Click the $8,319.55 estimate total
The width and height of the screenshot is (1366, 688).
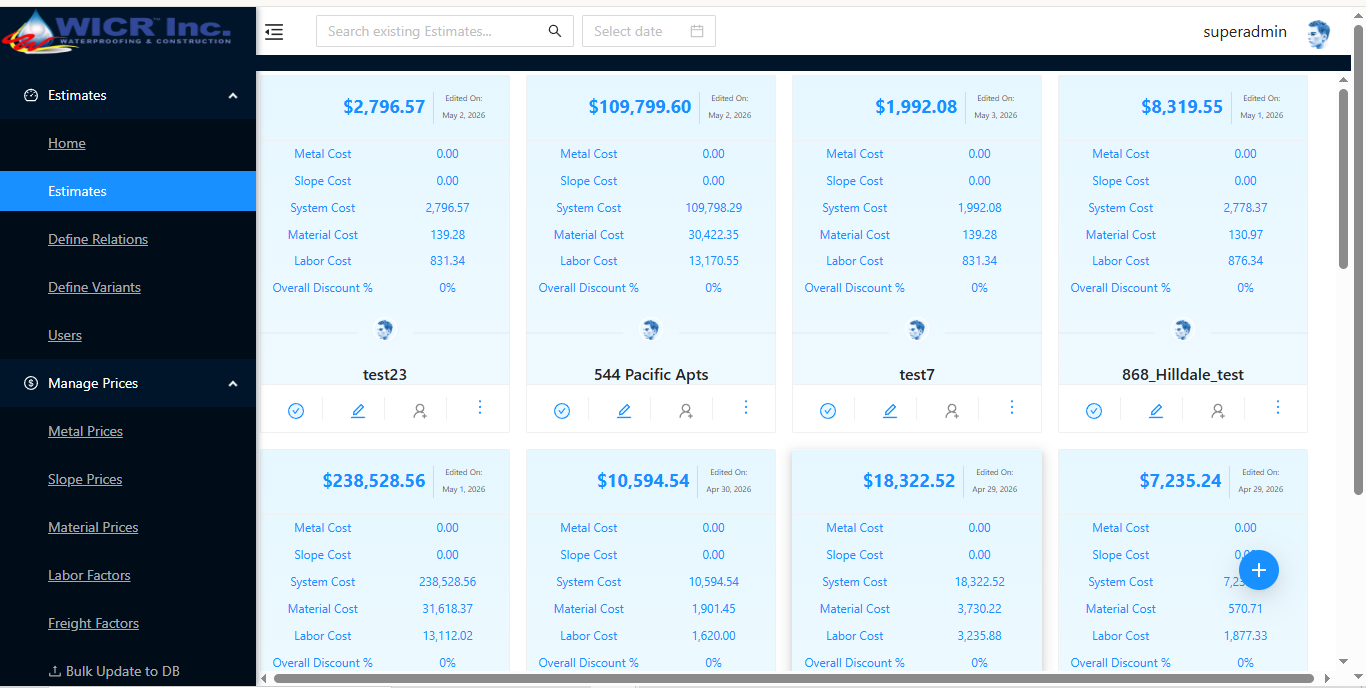(1182, 107)
